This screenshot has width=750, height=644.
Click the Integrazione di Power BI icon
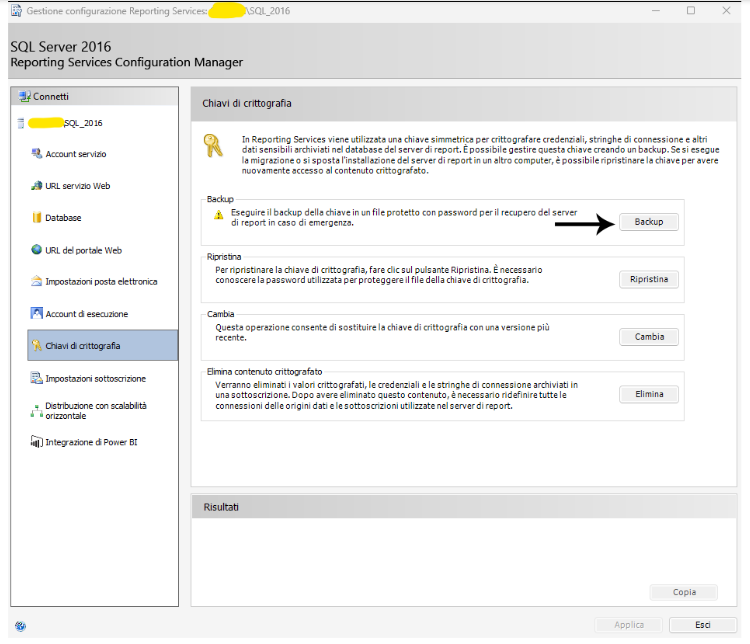coord(36,442)
